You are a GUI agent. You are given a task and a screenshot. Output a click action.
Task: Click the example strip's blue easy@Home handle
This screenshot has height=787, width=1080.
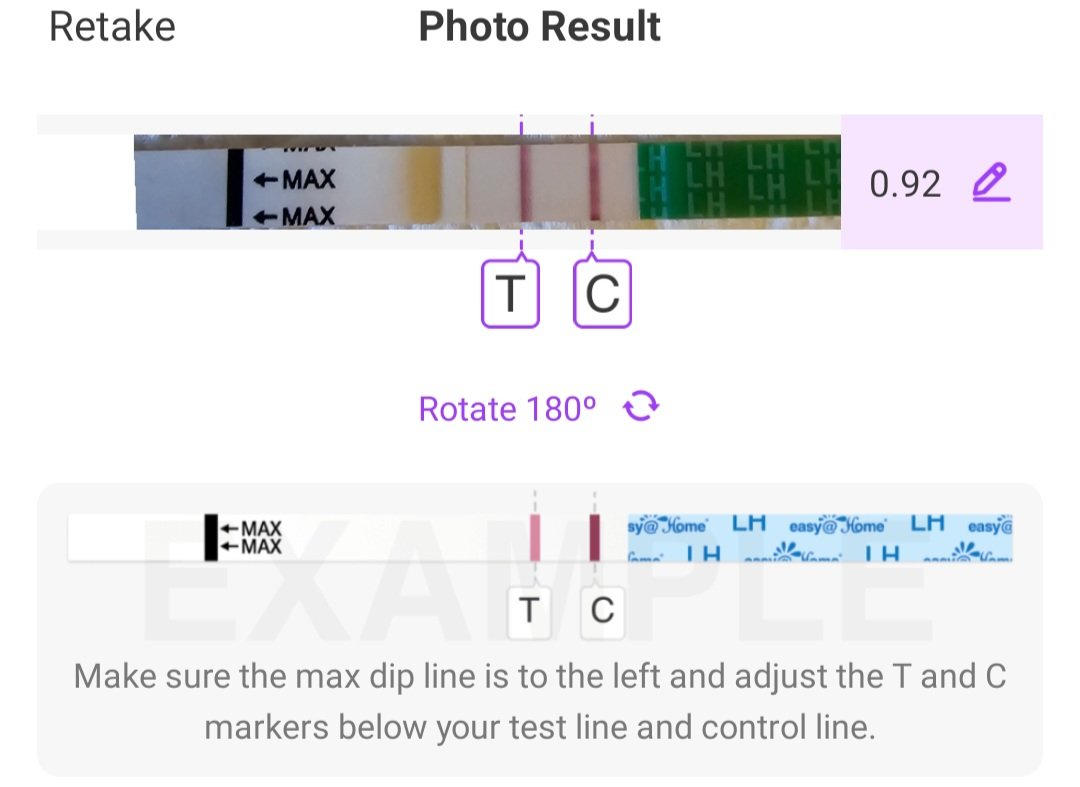point(820,537)
